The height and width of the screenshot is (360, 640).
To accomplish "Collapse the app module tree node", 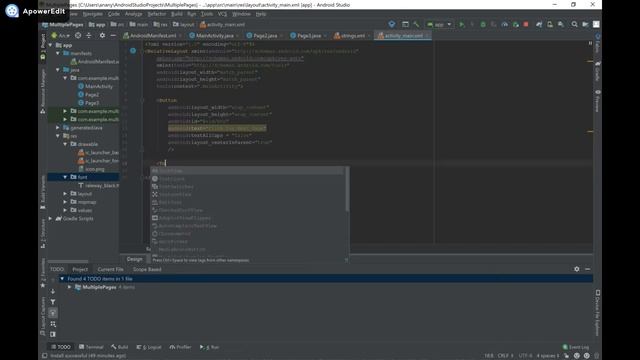I will (51, 45).
